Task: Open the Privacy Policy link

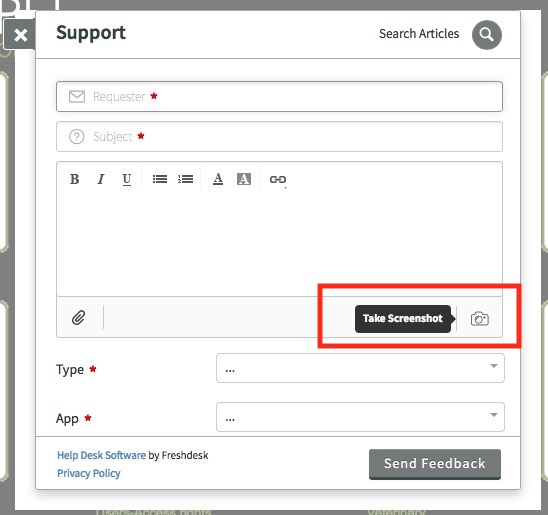Action: pyautogui.click(x=89, y=473)
